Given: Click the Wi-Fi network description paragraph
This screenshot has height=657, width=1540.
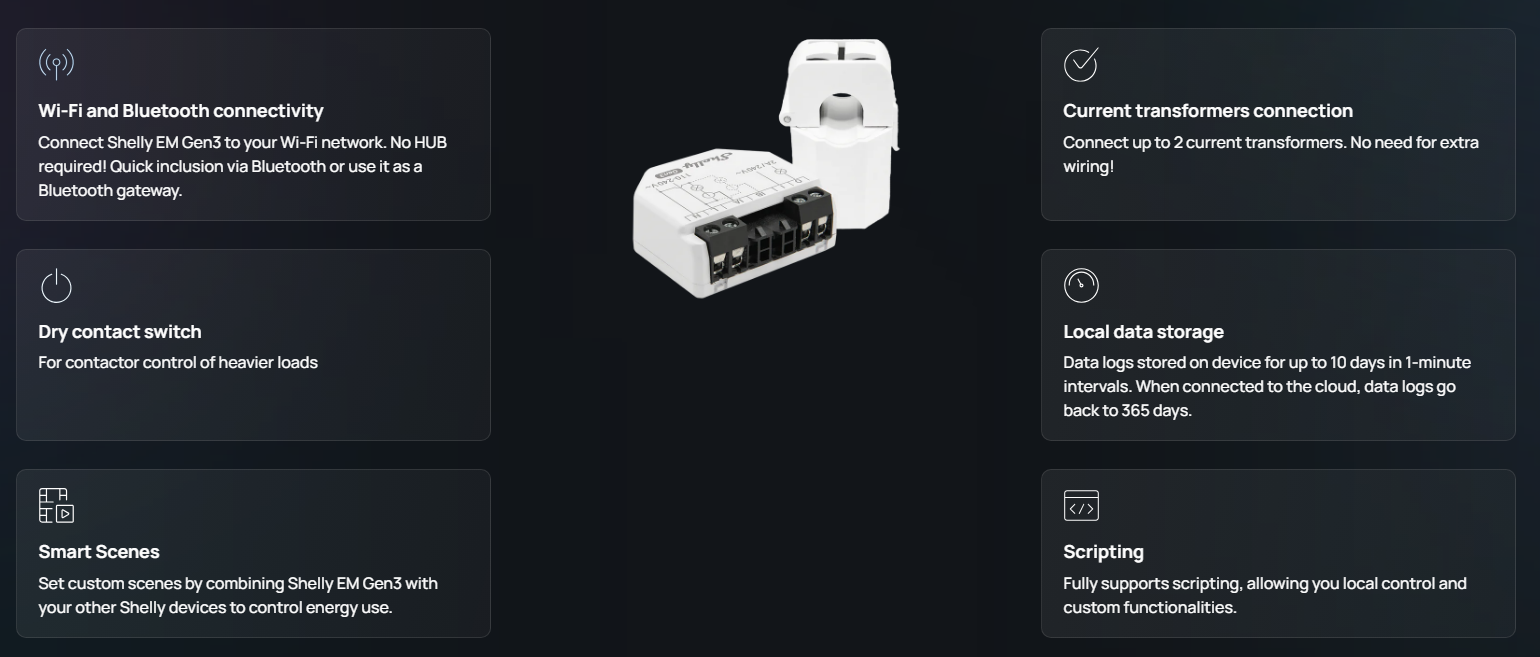Looking at the screenshot, I should pos(242,166).
